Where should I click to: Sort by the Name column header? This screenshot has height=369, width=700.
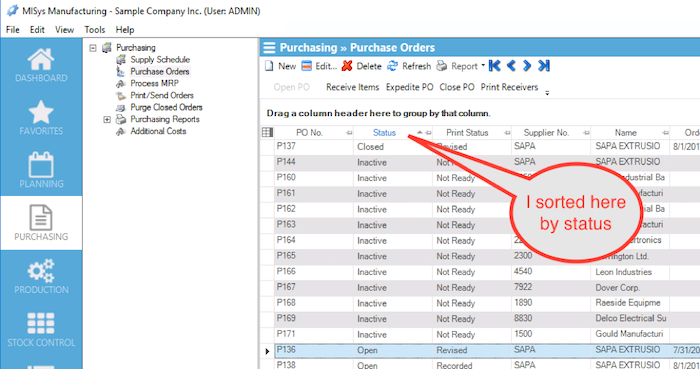click(x=625, y=133)
